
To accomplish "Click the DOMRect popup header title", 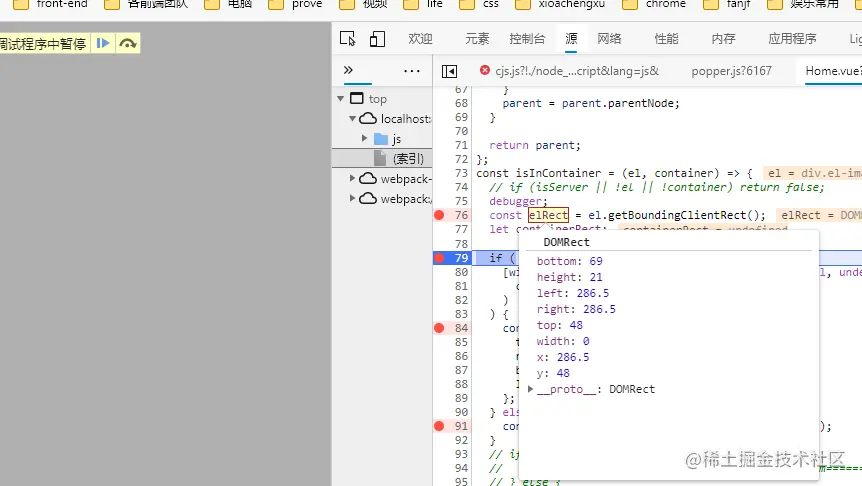I will [566, 242].
